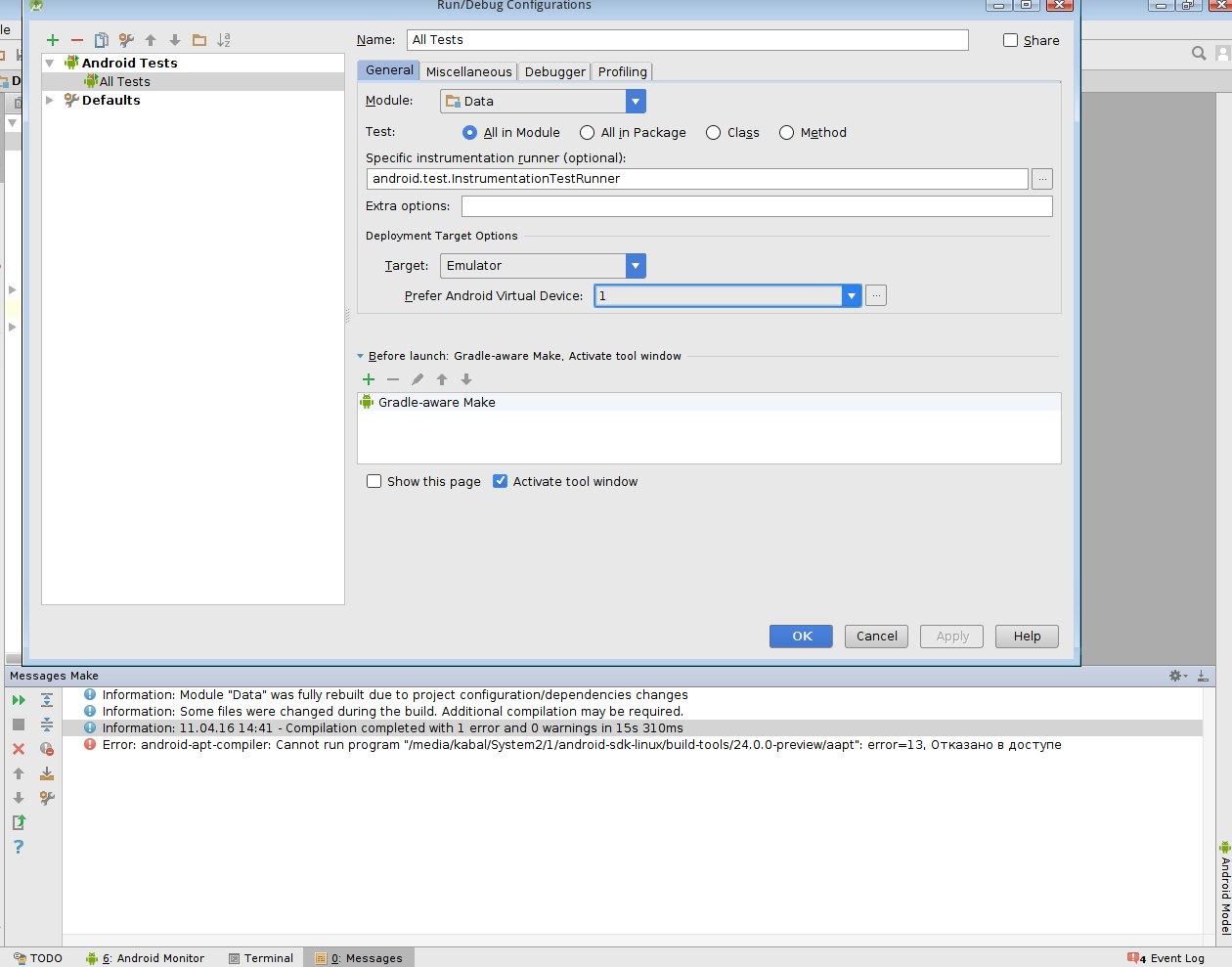
Task: Open edit defaults wrench icon
Action: click(x=126, y=40)
